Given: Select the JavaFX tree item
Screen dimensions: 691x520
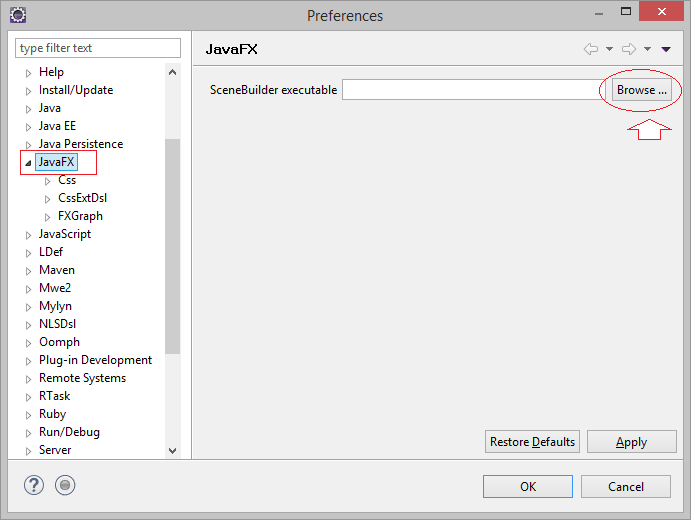Looking at the screenshot, I should tap(56, 162).
